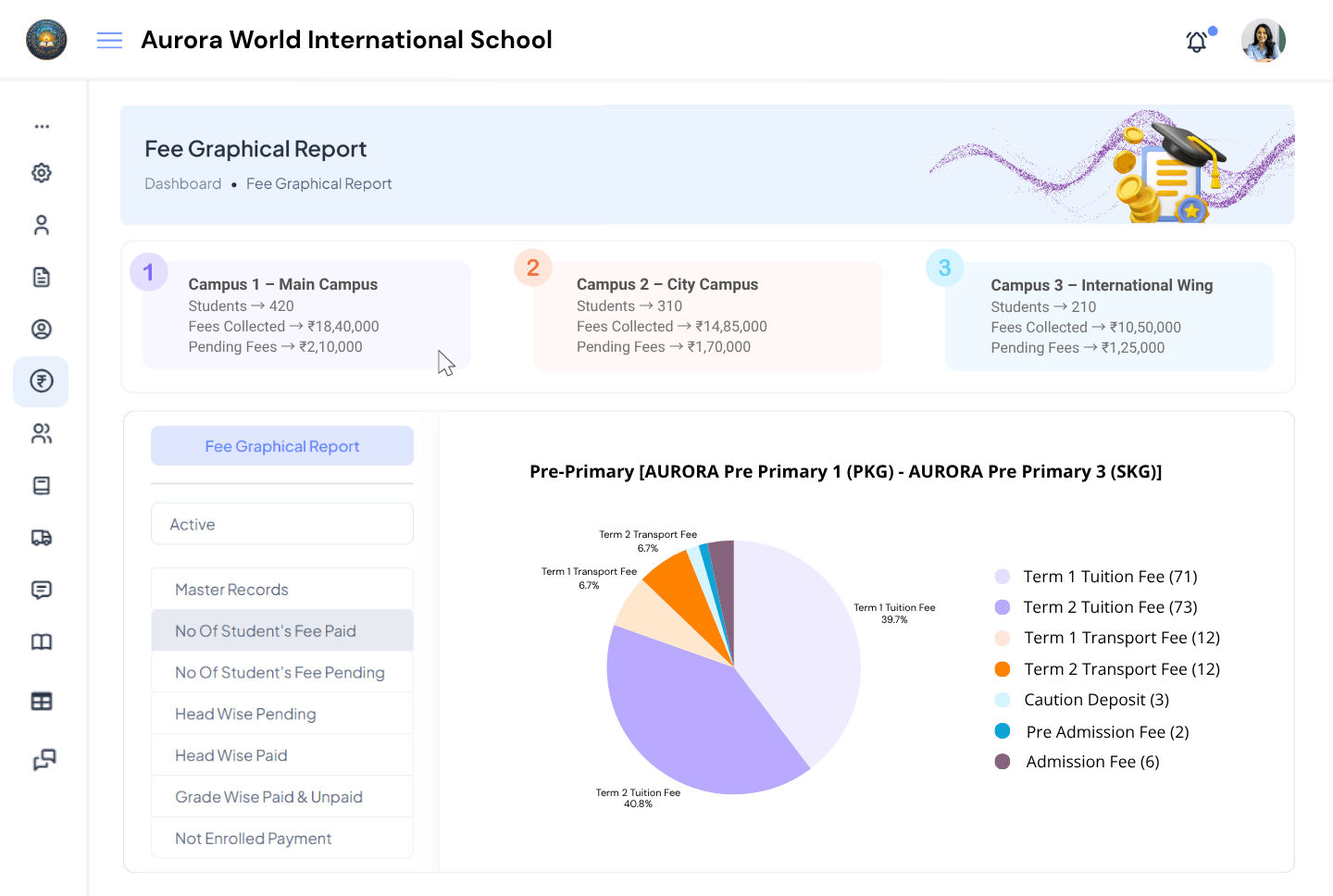This screenshot has width=1333, height=896.
Task: Open the Fees section with rupee icon
Action: coord(41,381)
